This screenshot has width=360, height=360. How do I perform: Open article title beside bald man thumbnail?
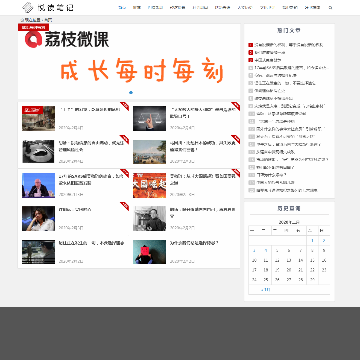click(90, 180)
